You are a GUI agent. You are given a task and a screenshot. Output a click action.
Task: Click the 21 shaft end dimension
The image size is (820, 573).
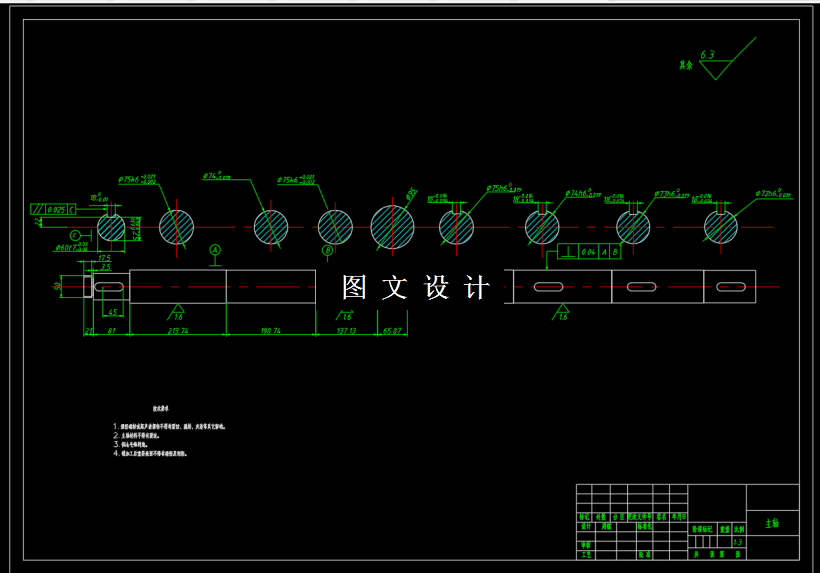click(x=88, y=331)
